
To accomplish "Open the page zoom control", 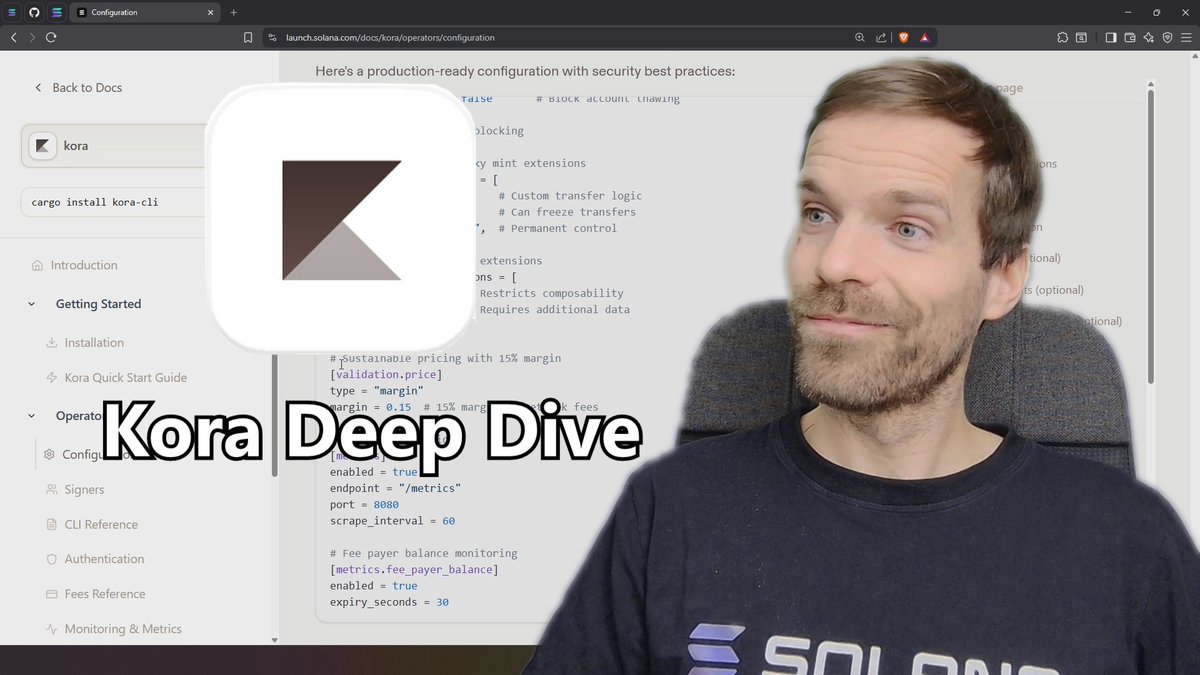I will tap(860, 37).
